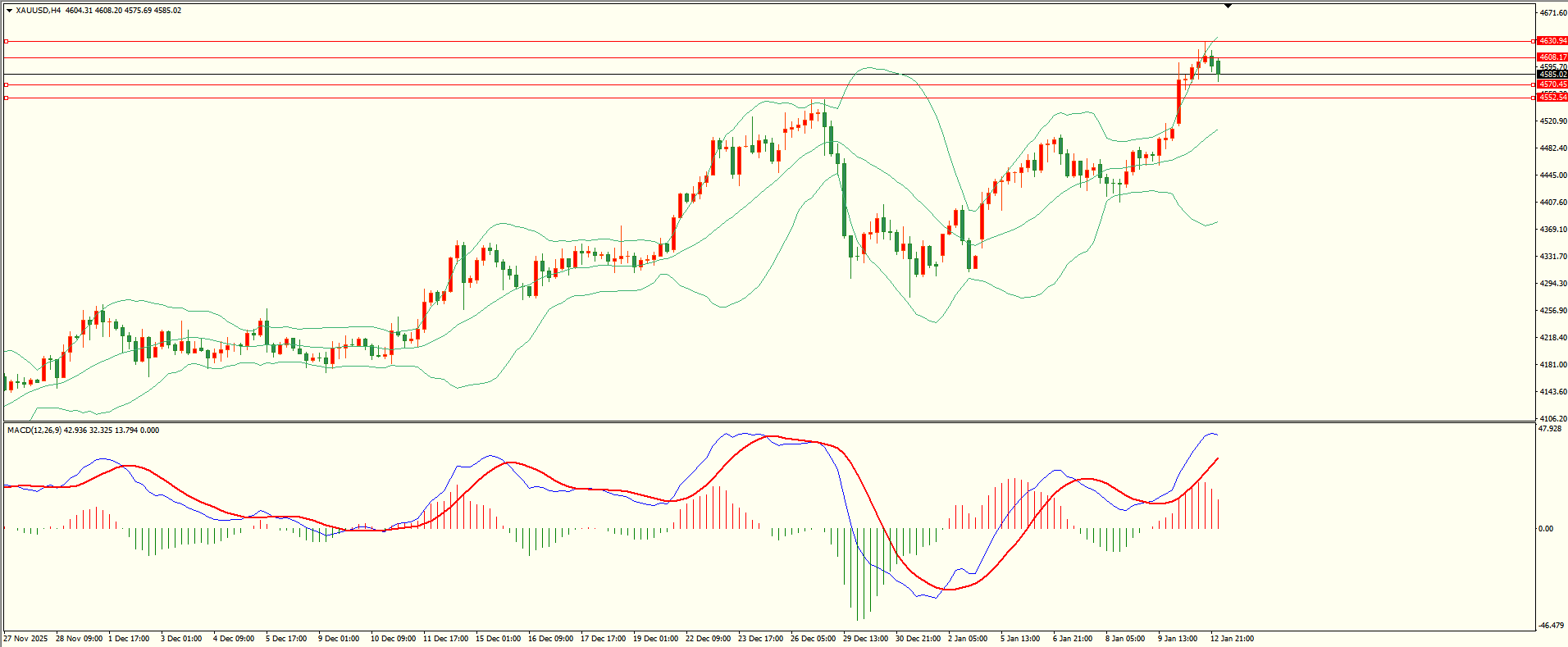The width and height of the screenshot is (1568, 647).
Task: Click the black 4585.02 current price label
Action: 1552,75
